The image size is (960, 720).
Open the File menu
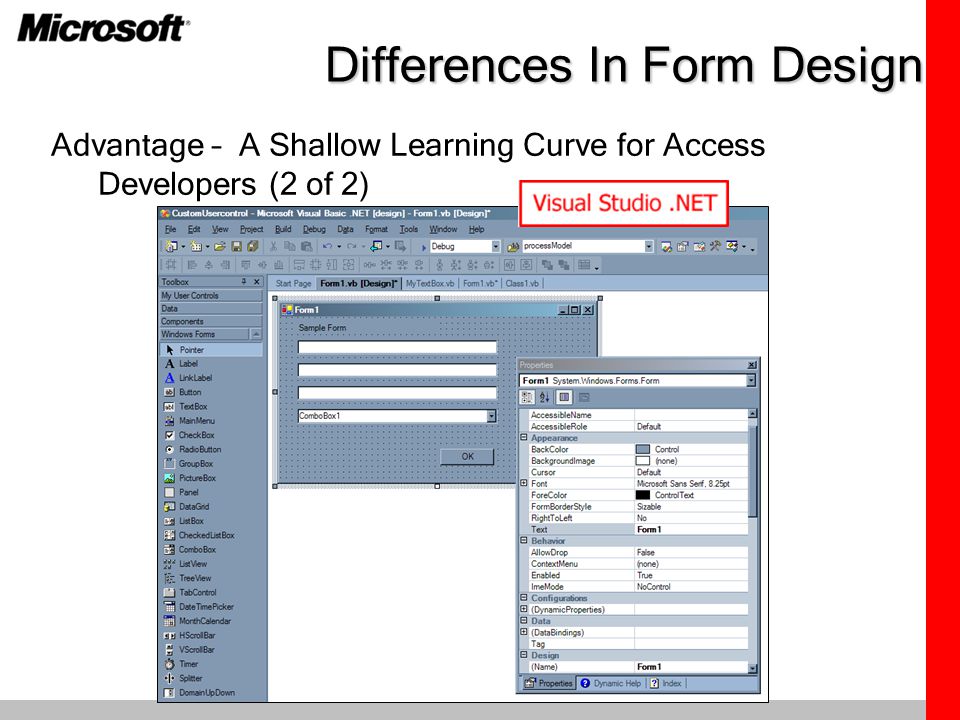tap(170, 229)
